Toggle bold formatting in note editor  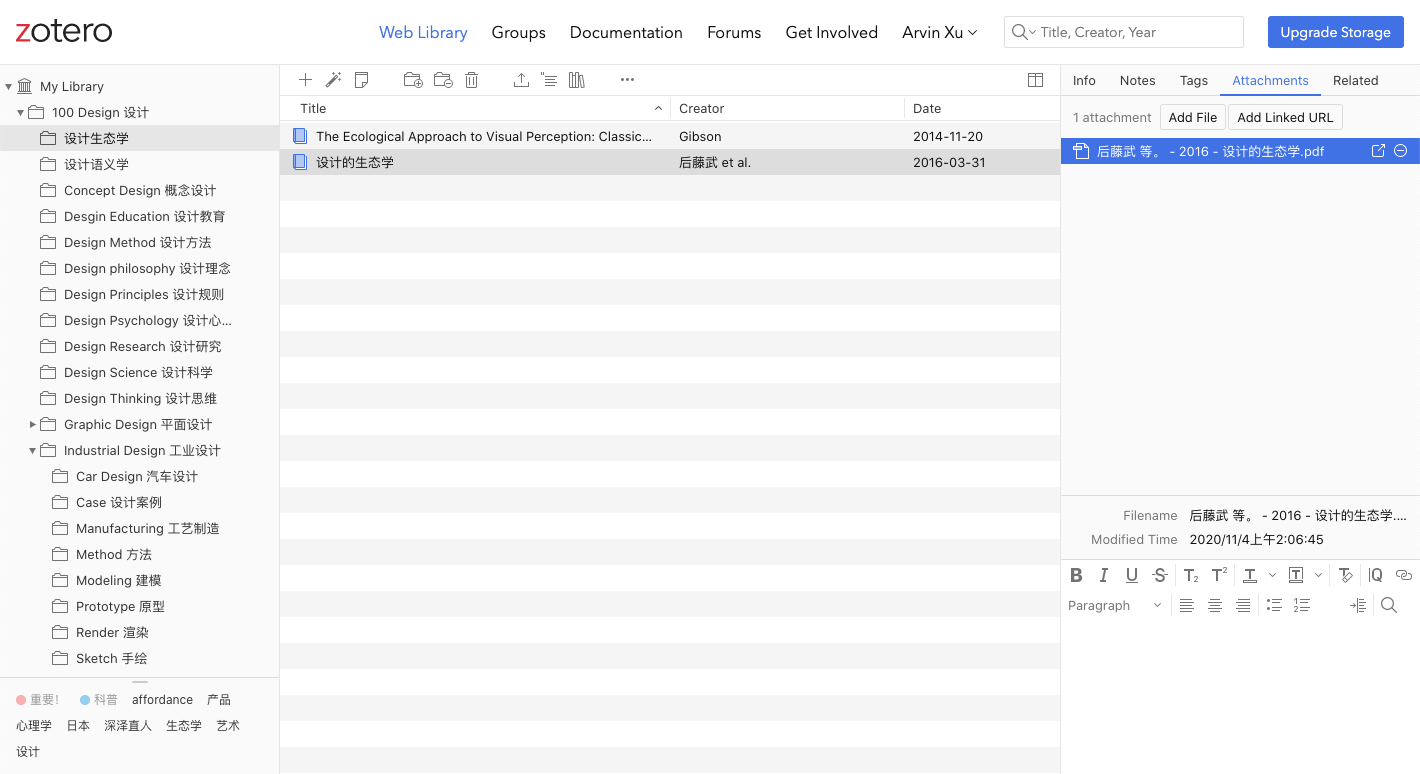[1076, 575]
